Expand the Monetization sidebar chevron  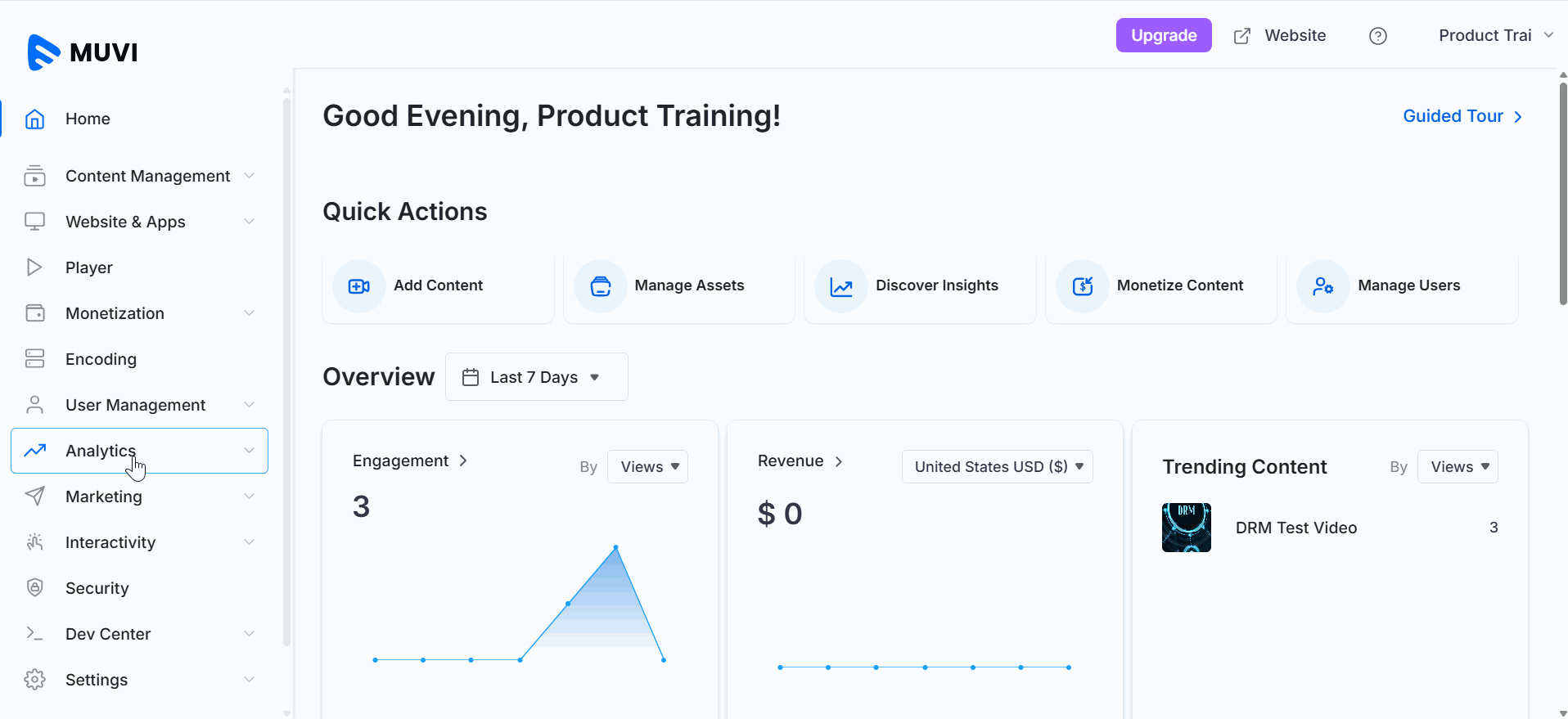point(249,313)
